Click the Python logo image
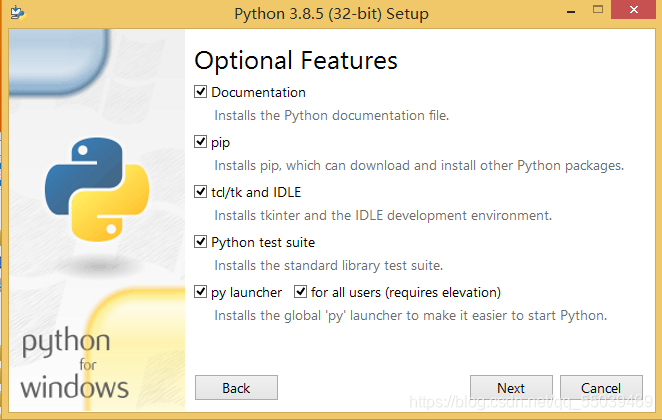Screen dimensions: 662x420 tap(97, 190)
